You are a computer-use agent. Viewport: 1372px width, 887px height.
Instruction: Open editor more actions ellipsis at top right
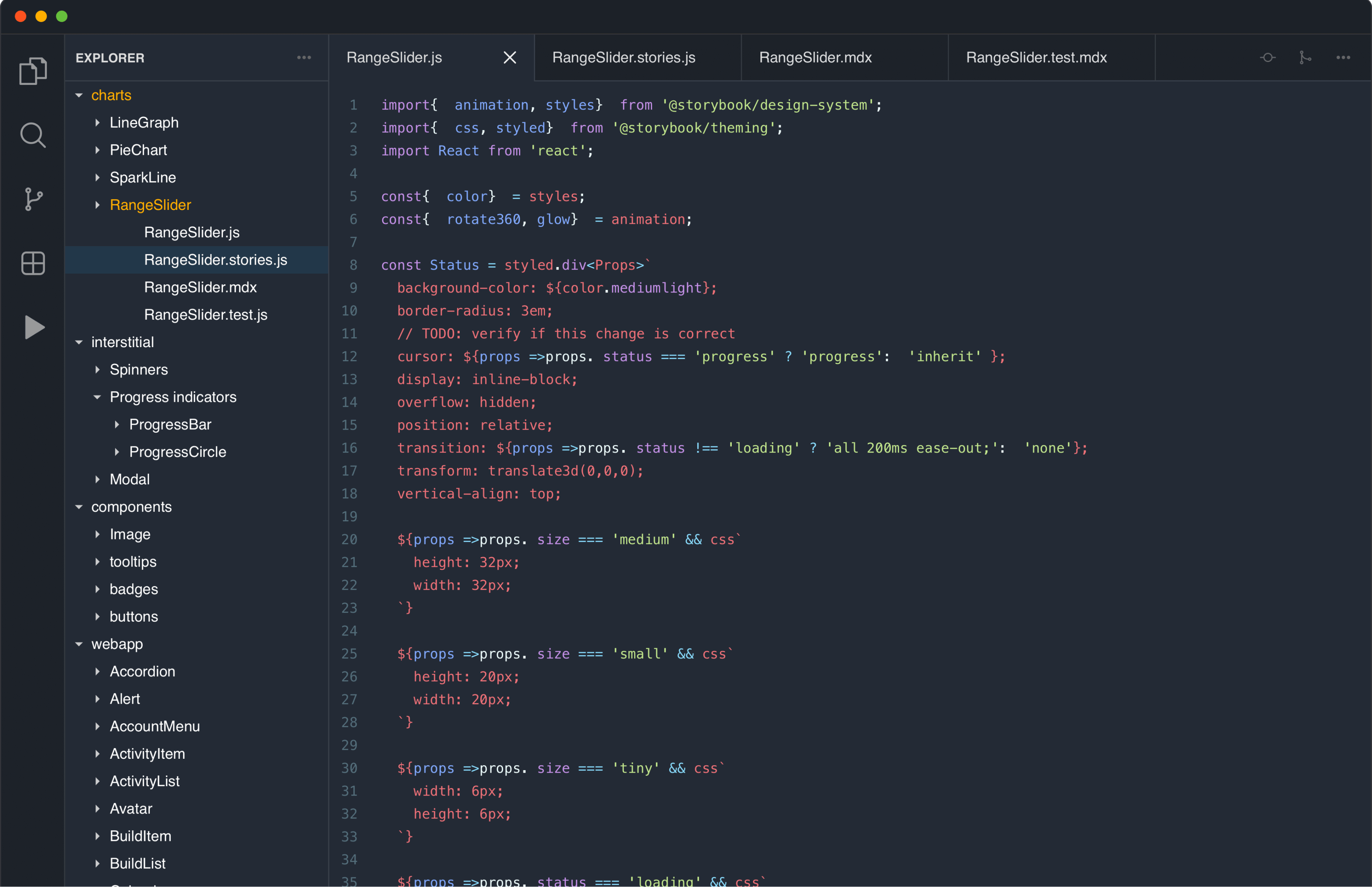(x=1343, y=58)
